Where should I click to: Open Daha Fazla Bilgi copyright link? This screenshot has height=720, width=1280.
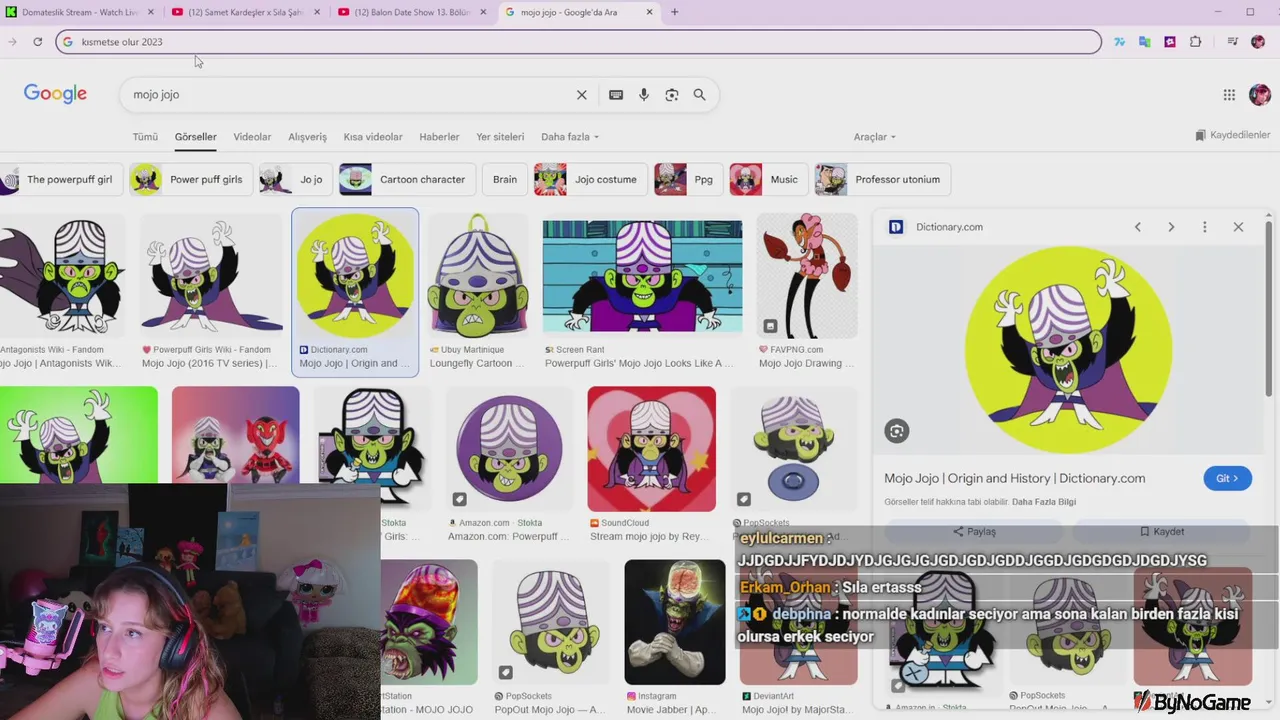click(1043, 502)
